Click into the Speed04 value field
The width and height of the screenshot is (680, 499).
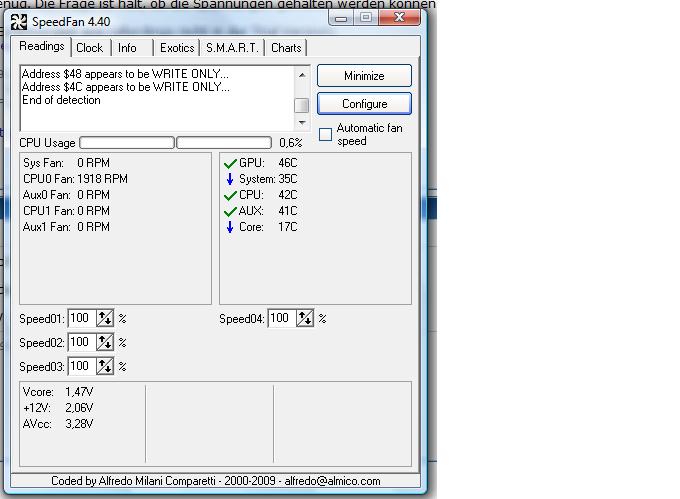(x=282, y=319)
